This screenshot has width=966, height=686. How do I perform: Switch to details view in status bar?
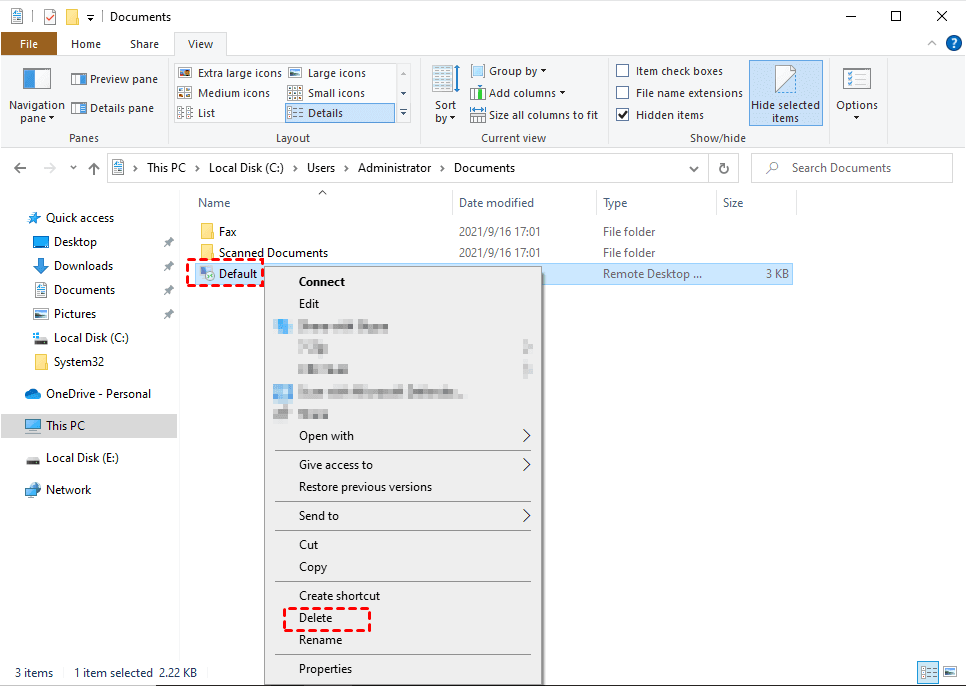(928, 672)
